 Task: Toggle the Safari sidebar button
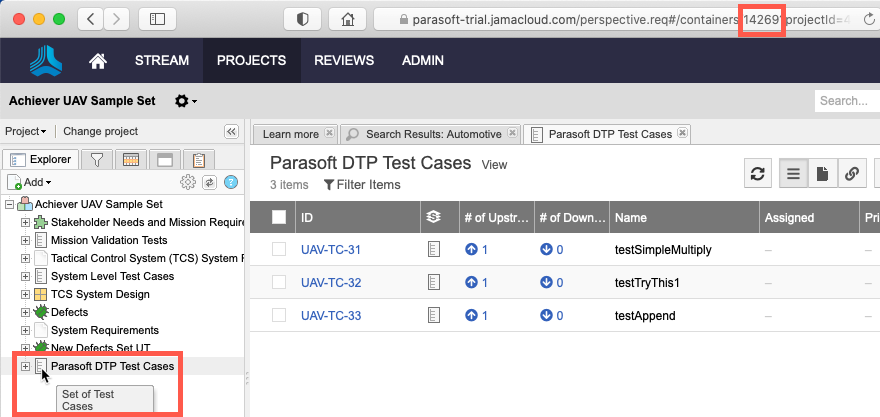(x=157, y=19)
